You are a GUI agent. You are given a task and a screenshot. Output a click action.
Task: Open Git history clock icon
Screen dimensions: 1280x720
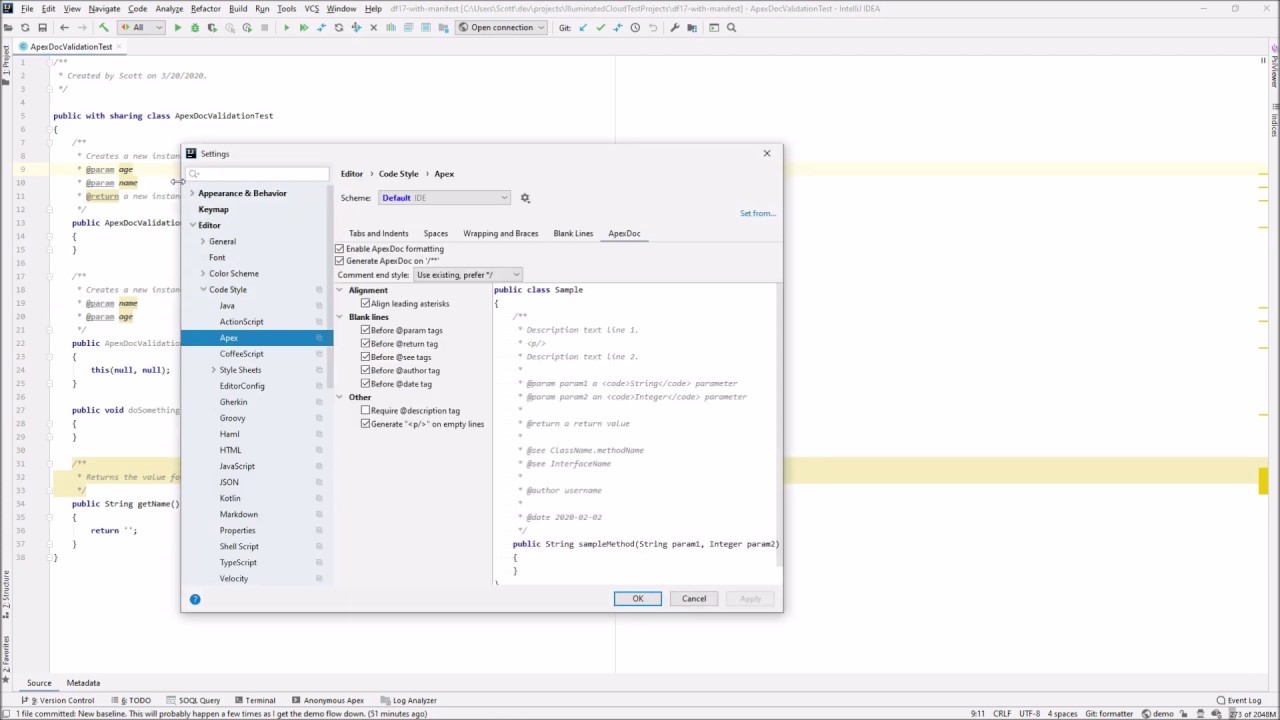coord(635,28)
